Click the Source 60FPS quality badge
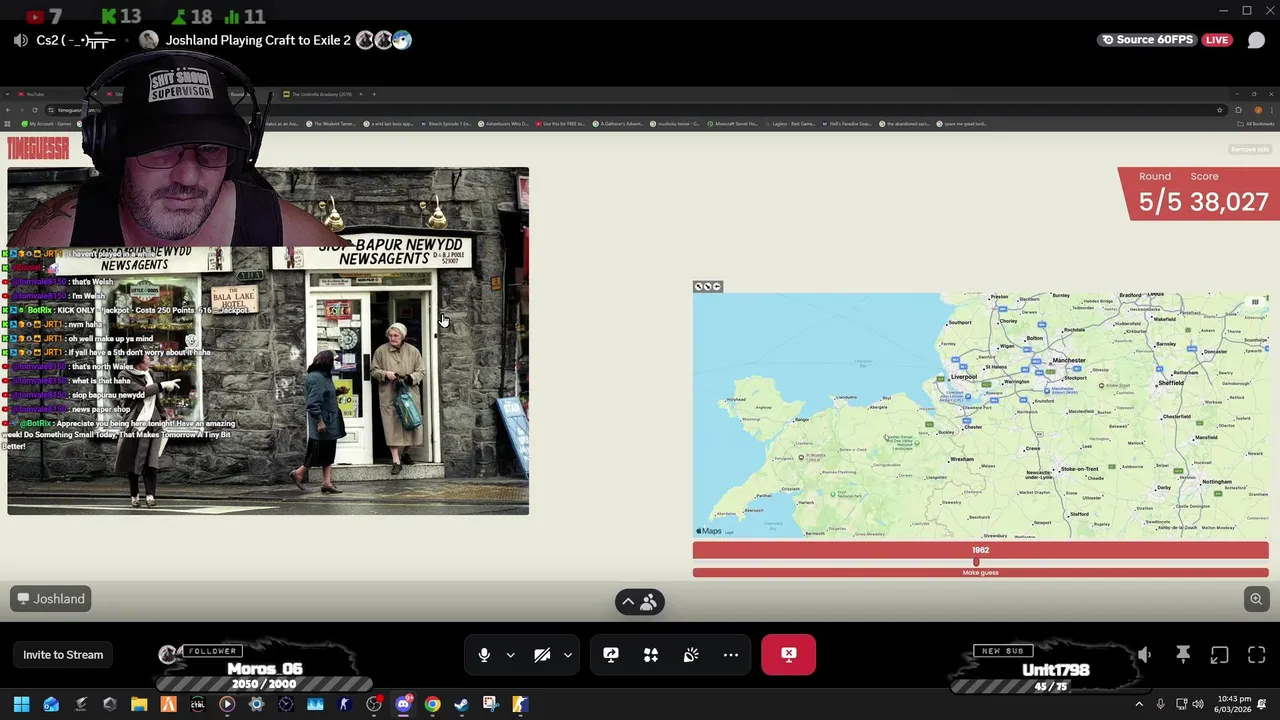The height and width of the screenshot is (720, 1280). [1146, 40]
